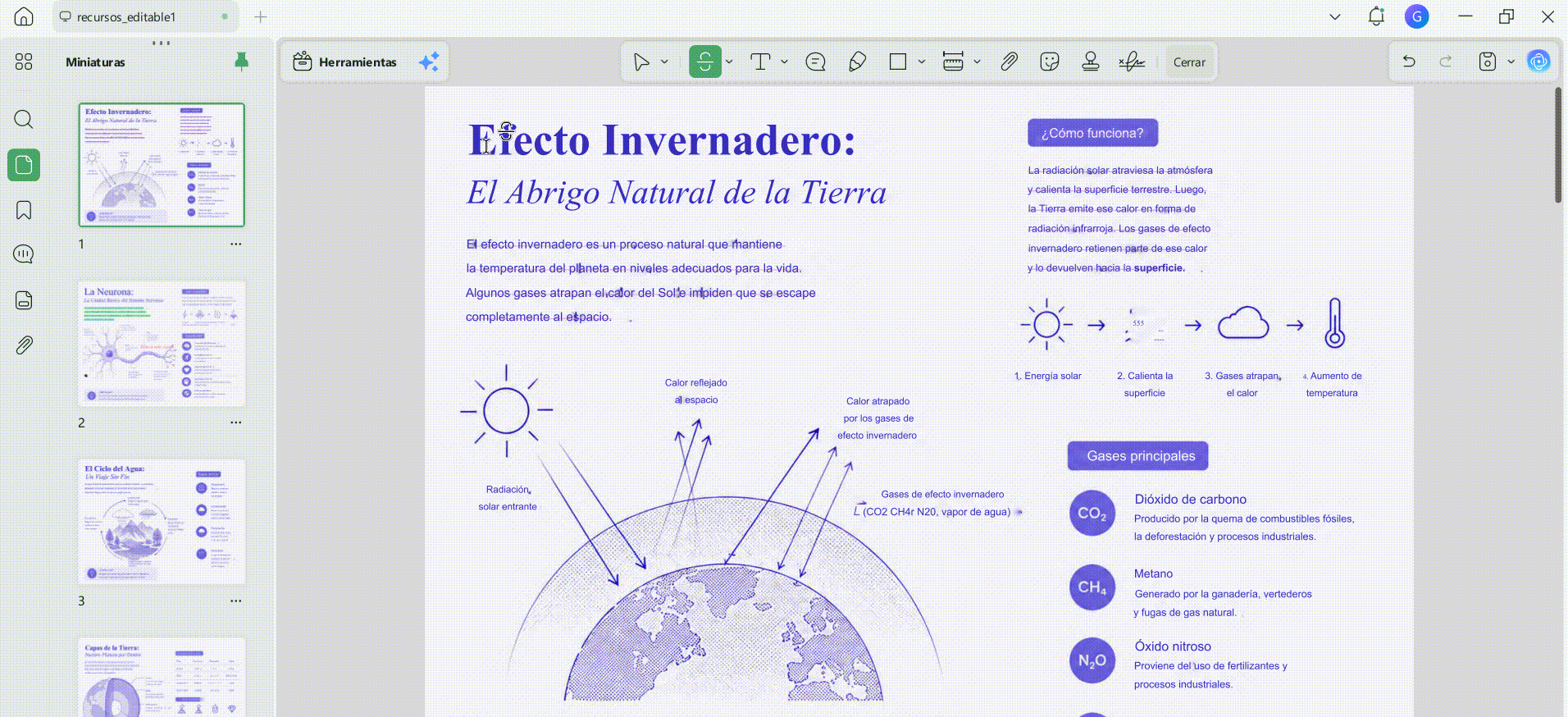This screenshot has height=717, width=1568.
Task: Click the Dióxido de carbono heading
Action: [x=1190, y=499]
